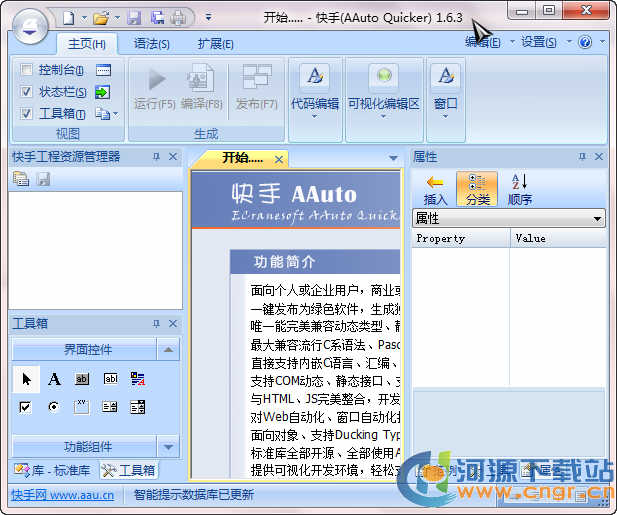Switch to the 语法(S) ribbon tab
This screenshot has width=617, height=515.
click(x=152, y=44)
